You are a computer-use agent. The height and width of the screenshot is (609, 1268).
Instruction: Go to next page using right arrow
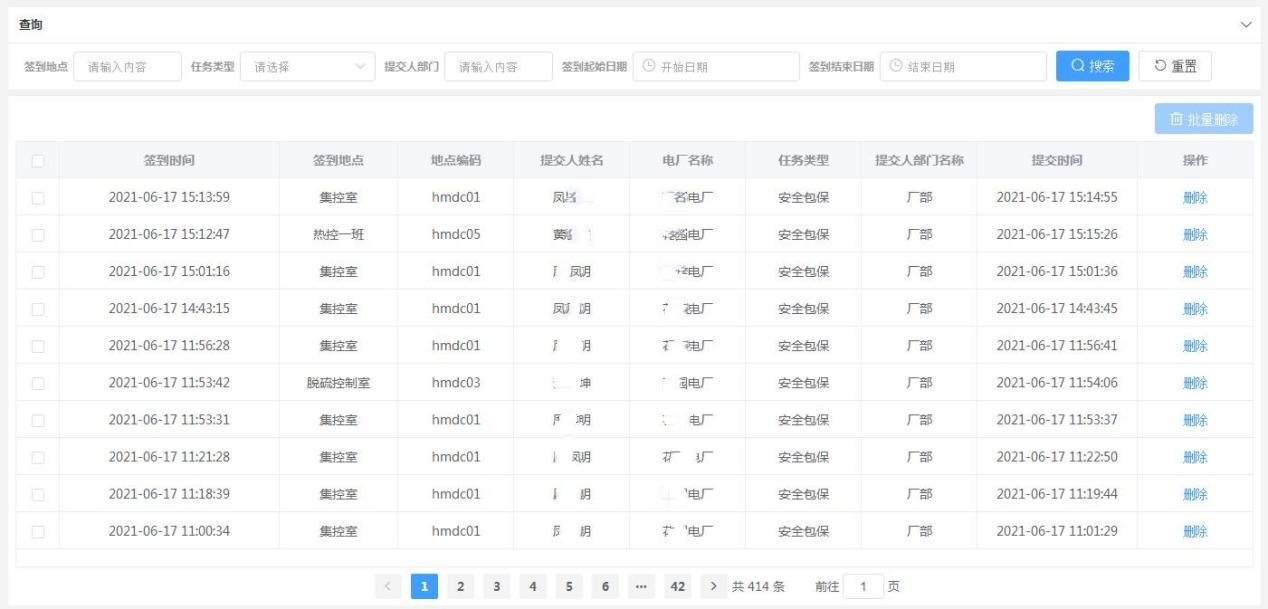point(713,587)
